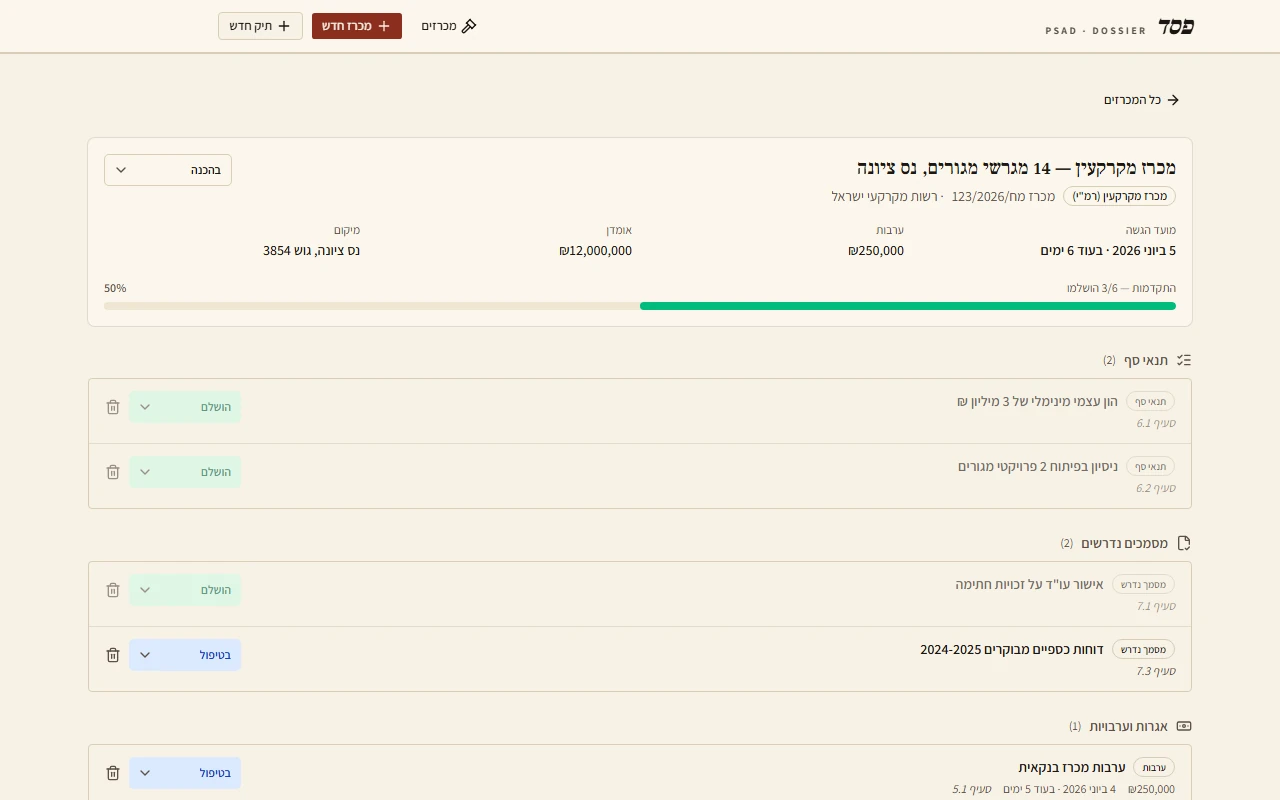
Task: Click the מכרז מקרקעין (רמ"י) tag
Action: point(1119,196)
